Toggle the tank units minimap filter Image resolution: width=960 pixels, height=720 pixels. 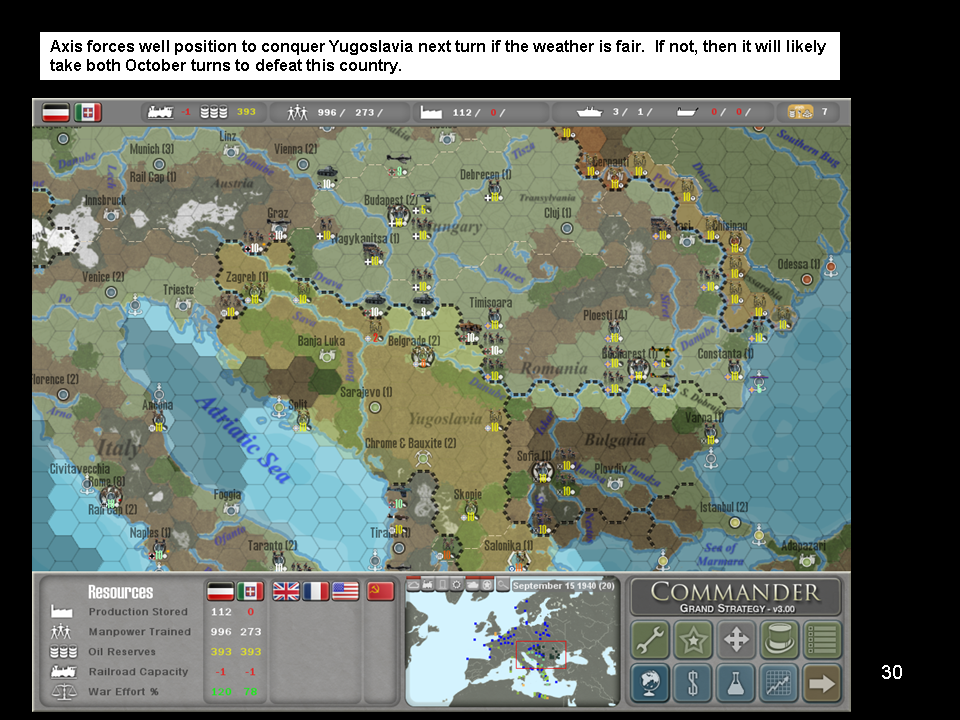pyautogui.click(x=472, y=585)
